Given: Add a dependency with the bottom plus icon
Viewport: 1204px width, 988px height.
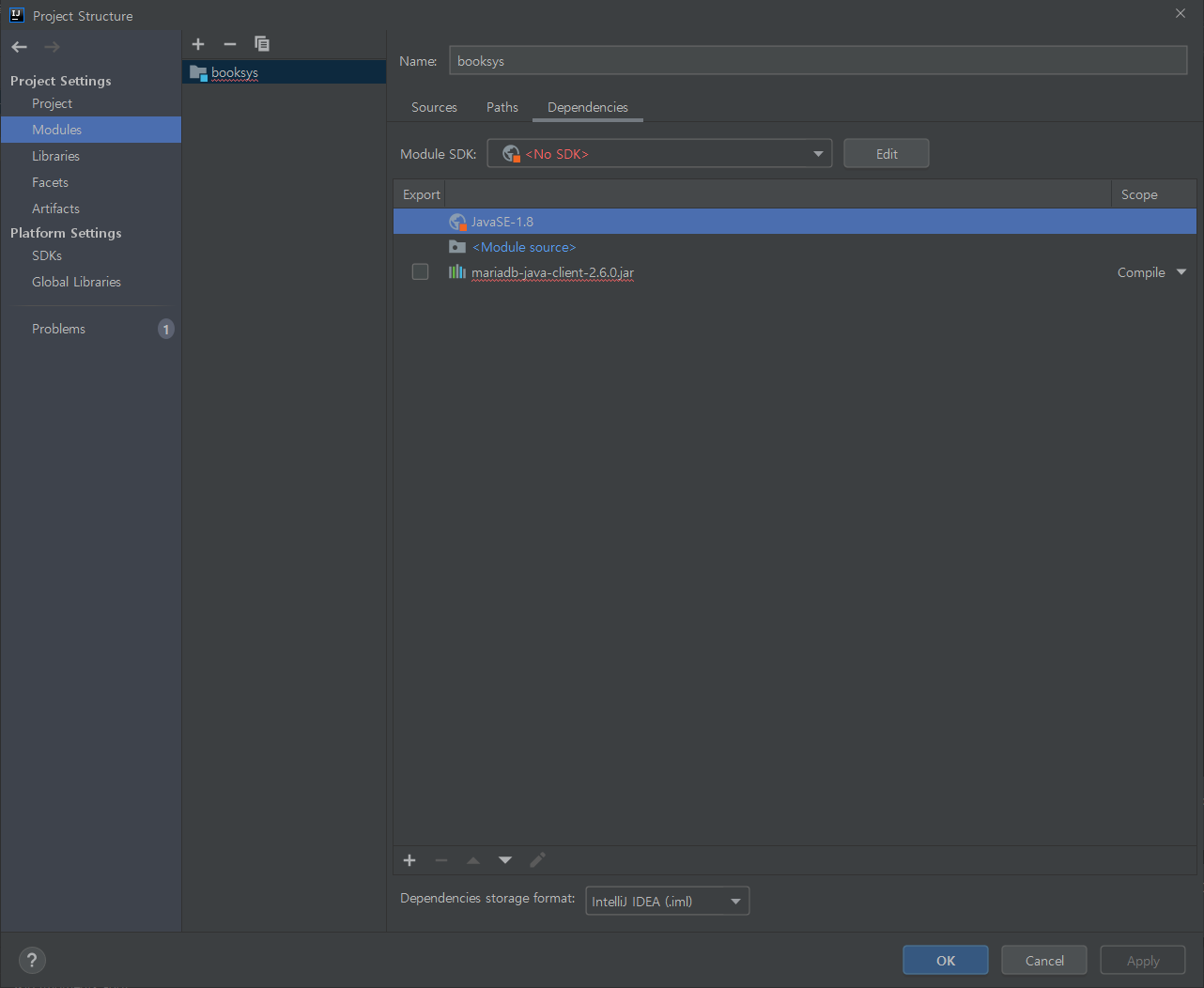Looking at the screenshot, I should 409,860.
